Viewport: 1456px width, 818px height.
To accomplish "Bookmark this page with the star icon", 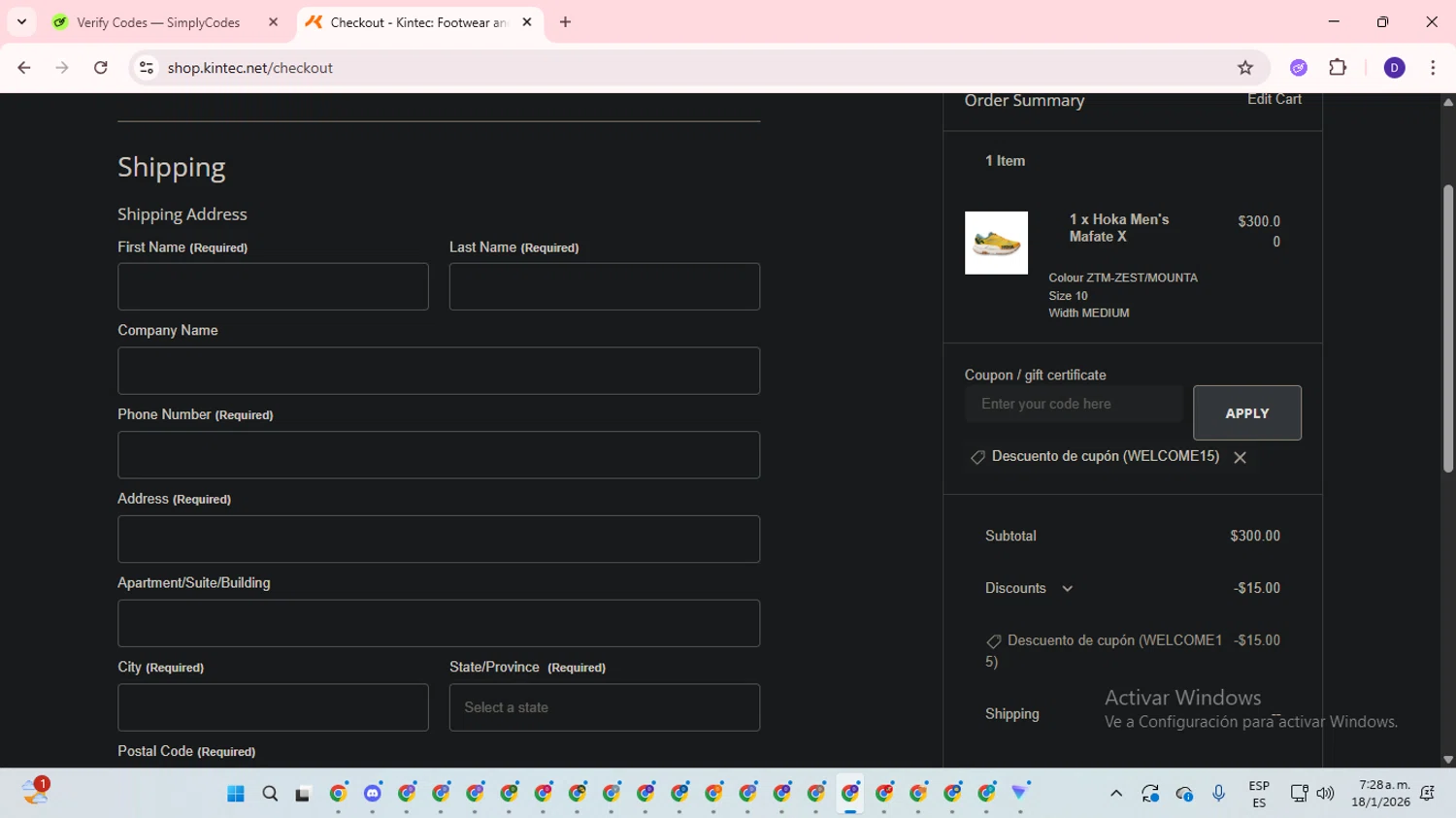I will coord(1245,68).
